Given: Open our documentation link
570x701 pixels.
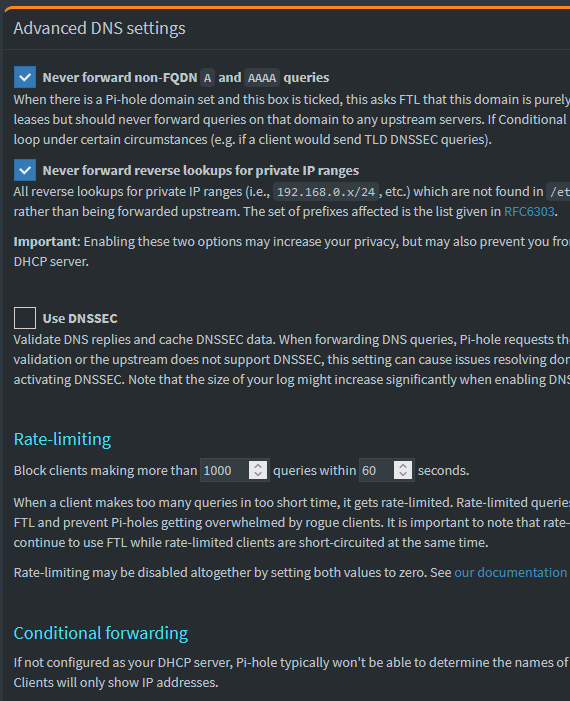Looking at the screenshot, I should click(511, 572).
